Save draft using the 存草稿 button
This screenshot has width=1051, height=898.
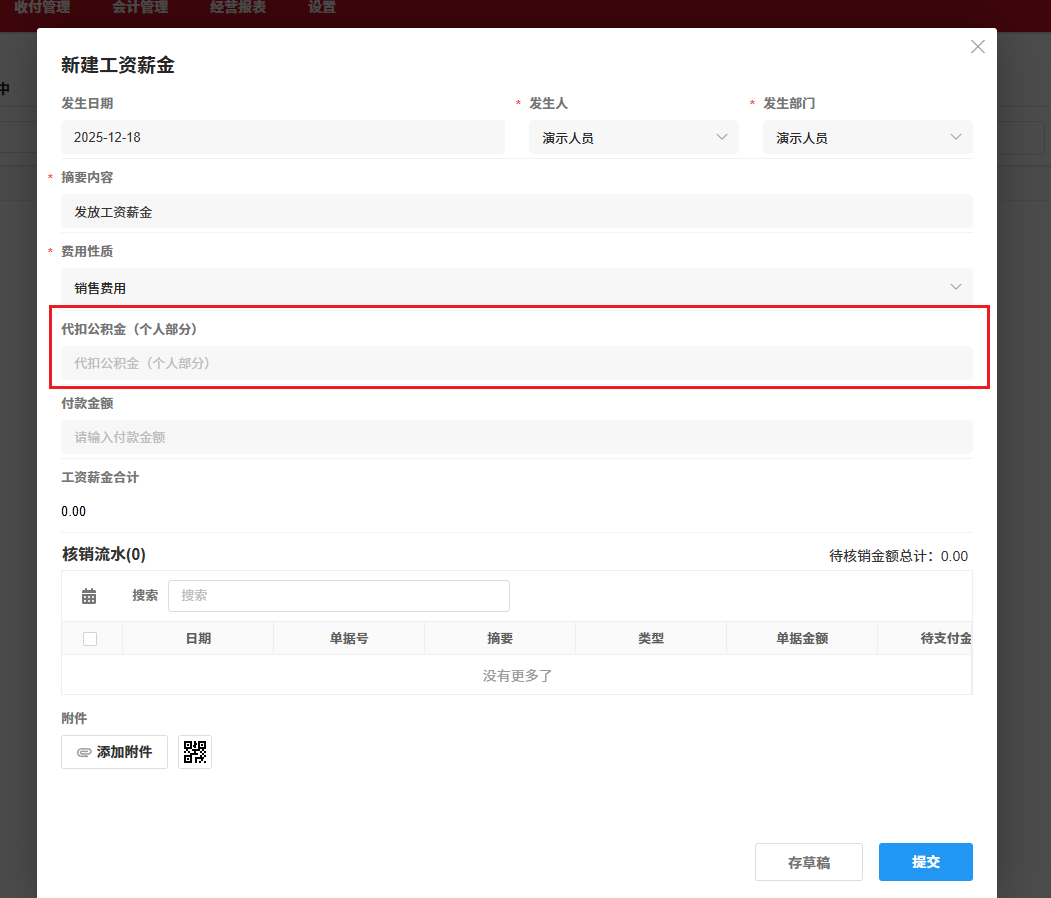pos(808,861)
